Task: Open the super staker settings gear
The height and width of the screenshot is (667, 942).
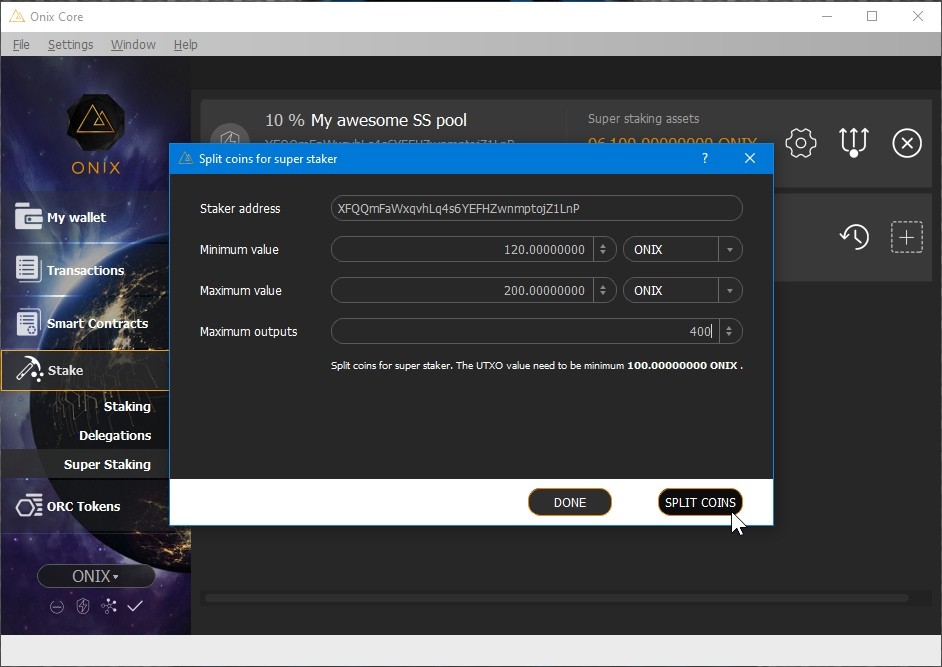Action: point(801,143)
